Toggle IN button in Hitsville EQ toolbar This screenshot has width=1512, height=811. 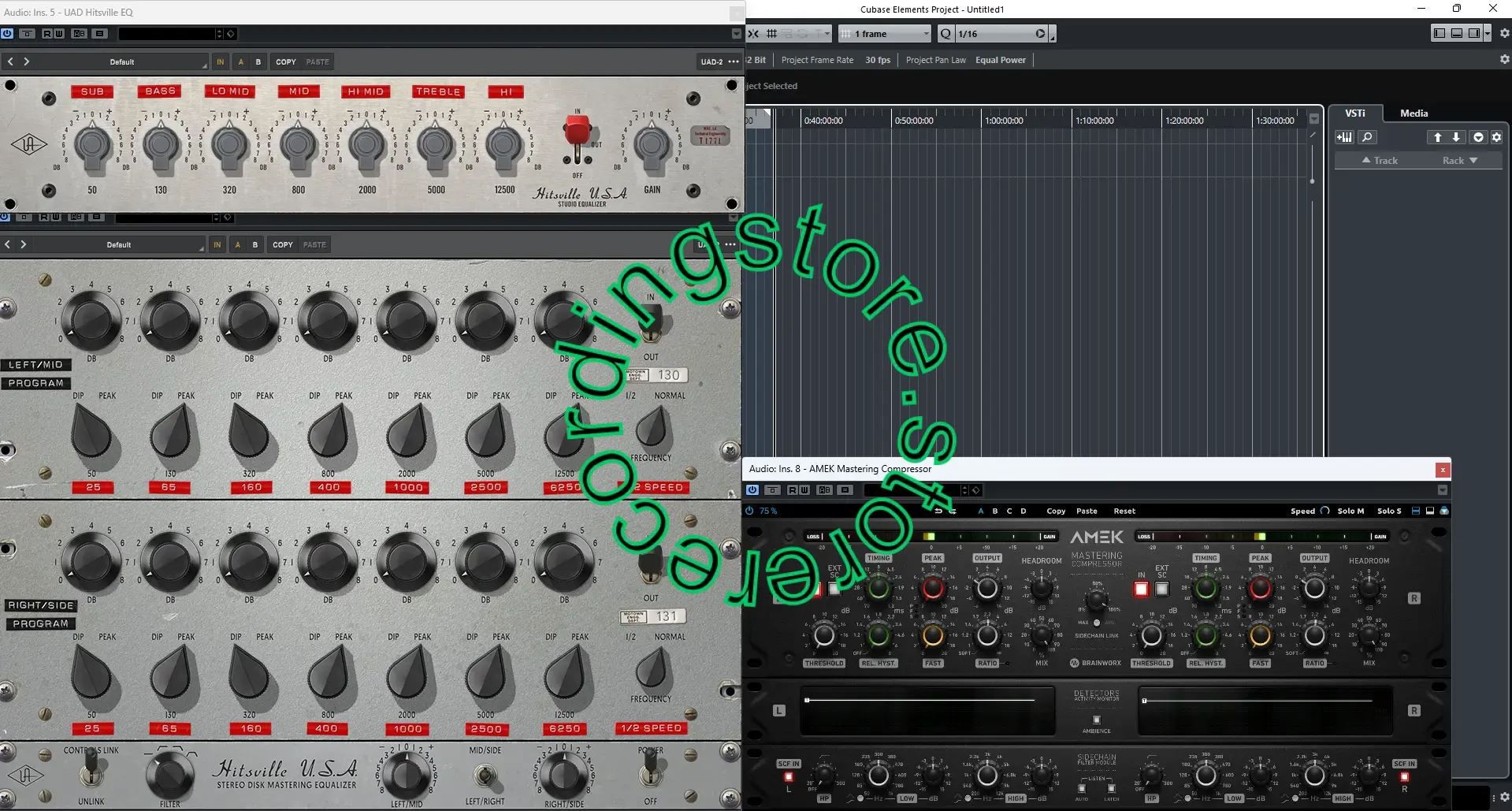220,61
